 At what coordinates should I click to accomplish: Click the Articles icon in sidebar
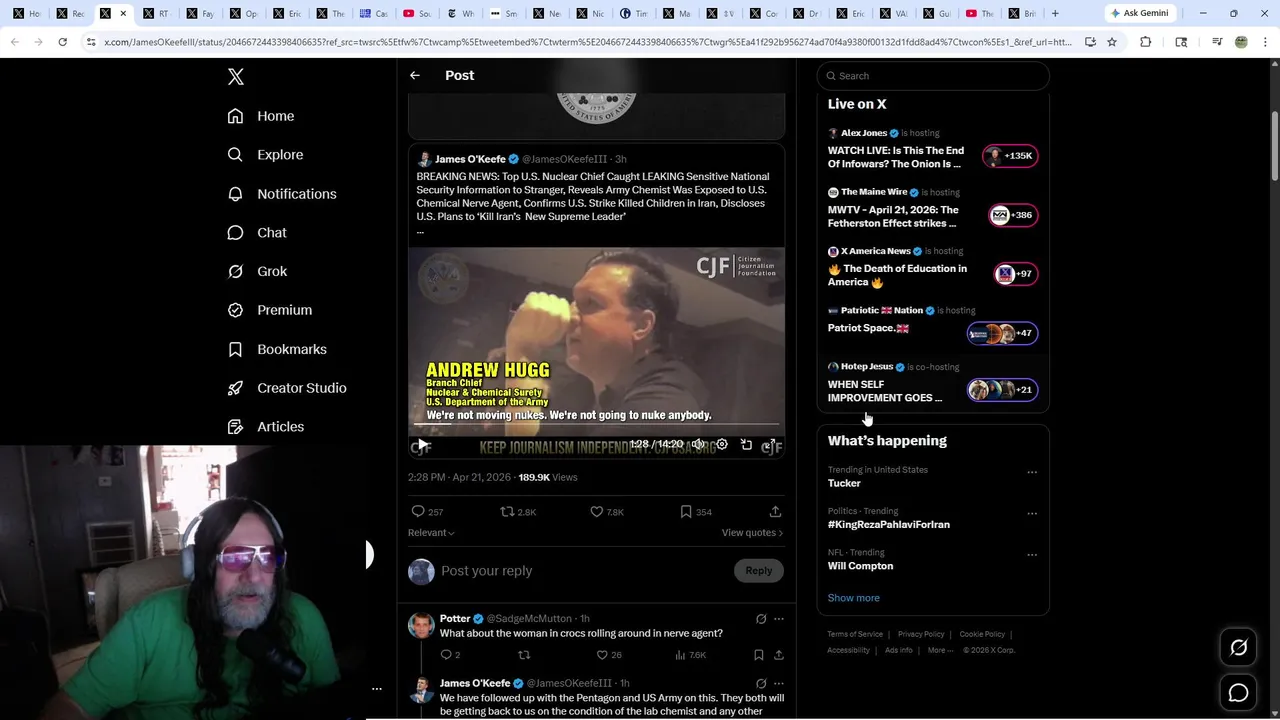click(235, 427)
